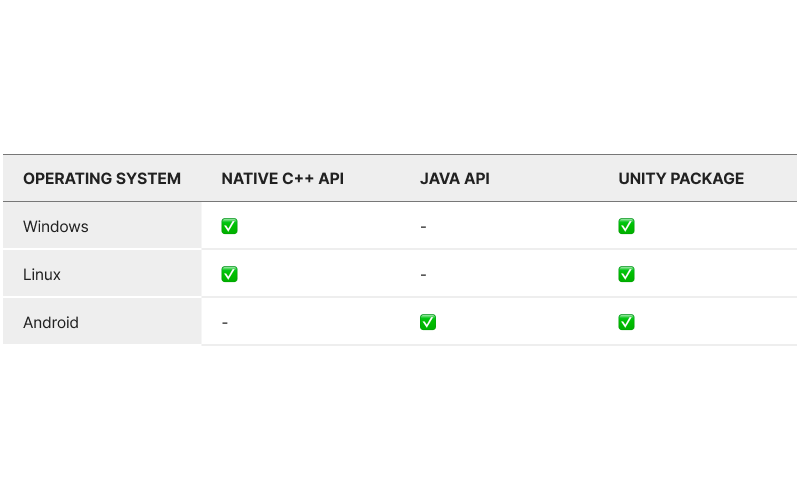Click the Linux Native C++ API green checkmark
This screenshot has height=500, width=800.
pos(229,274)
